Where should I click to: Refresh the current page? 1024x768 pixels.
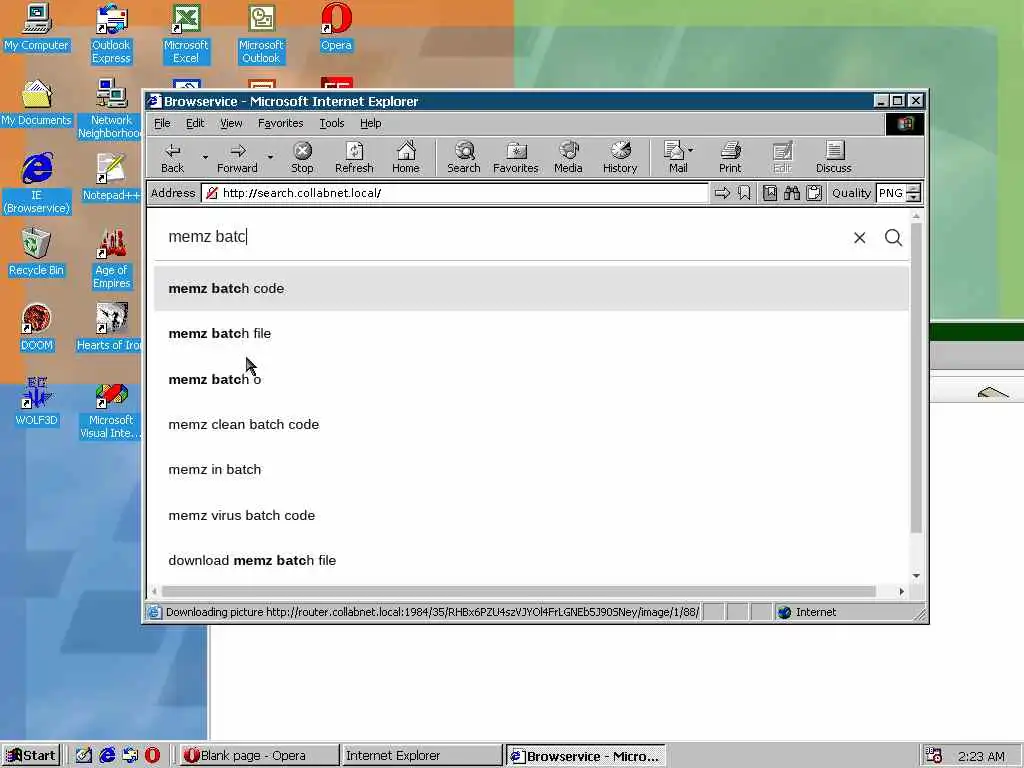click(354, 157)
